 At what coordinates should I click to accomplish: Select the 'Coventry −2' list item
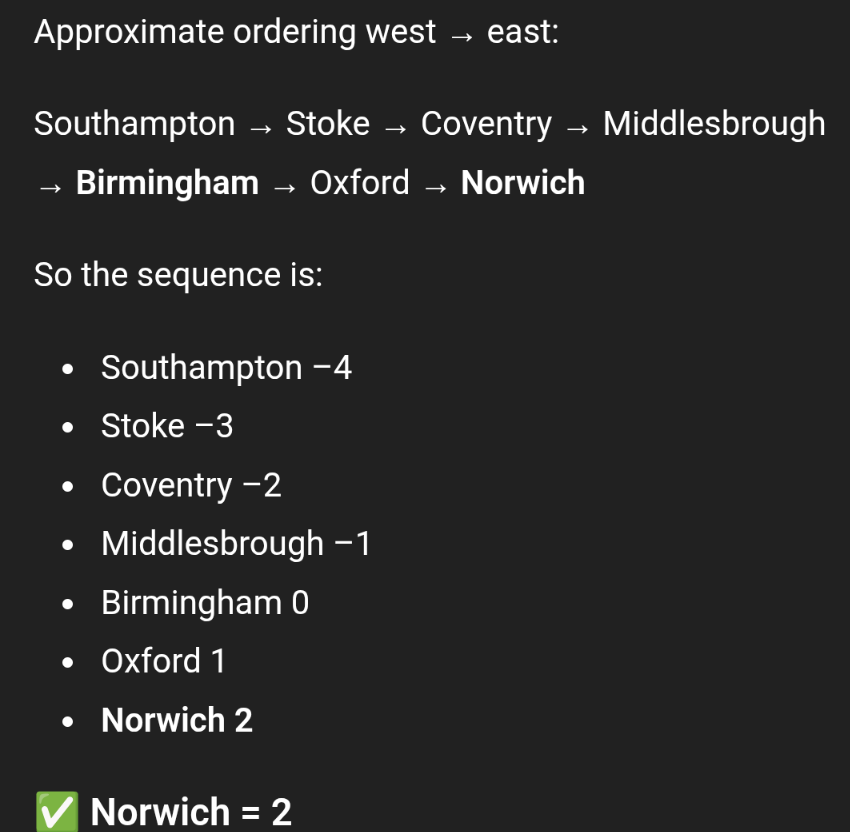191,485
